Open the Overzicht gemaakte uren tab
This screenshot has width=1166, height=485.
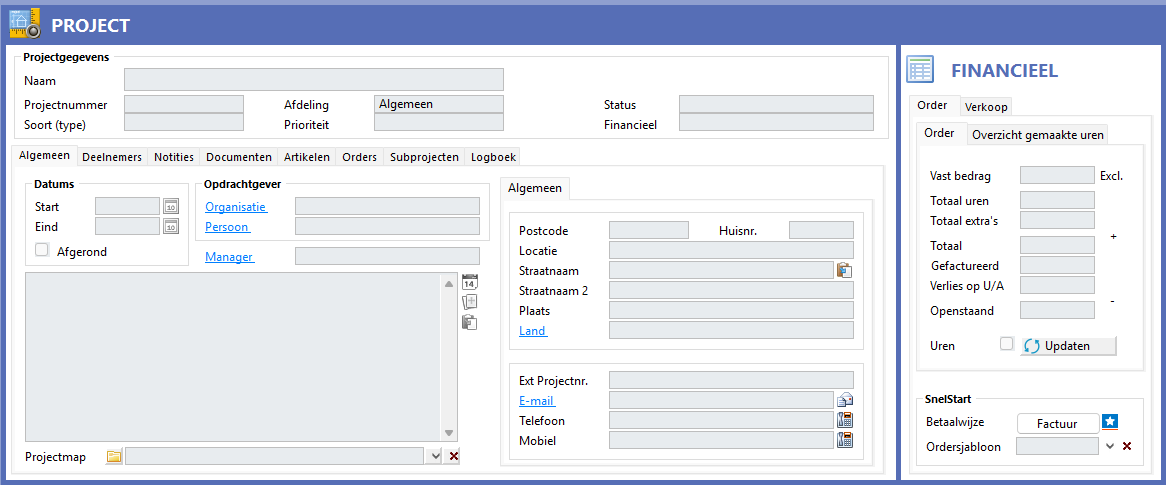click(1038, 135)
